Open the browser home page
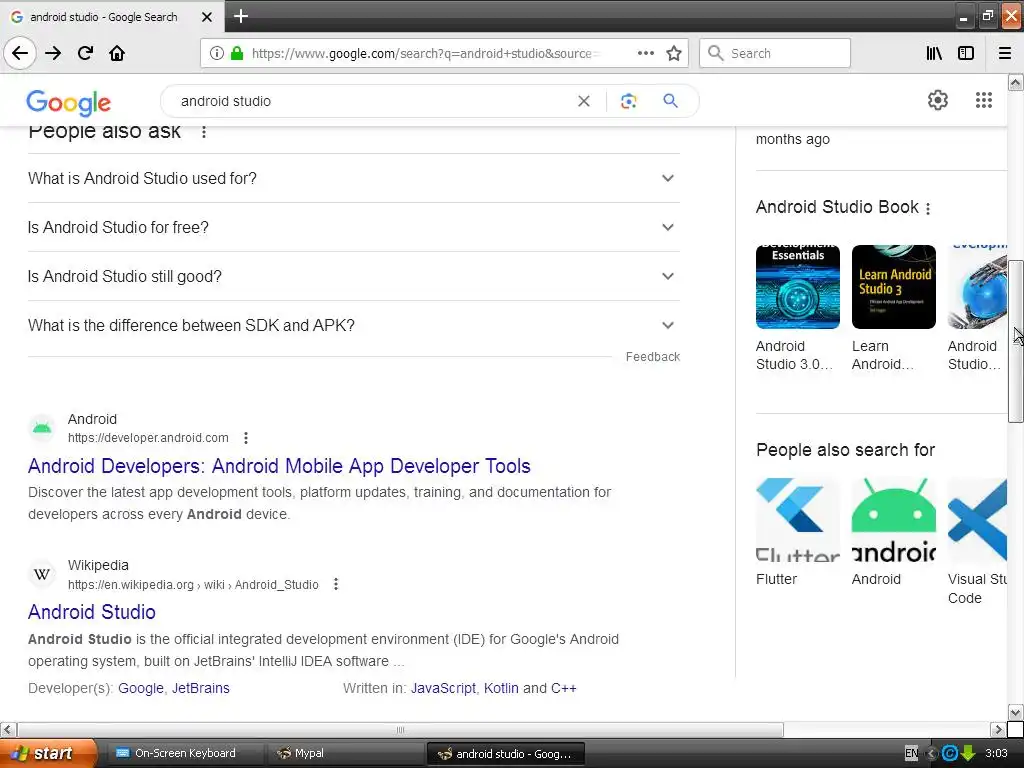This screenshot has width=1024, height=768. click(x=117, y=53)
